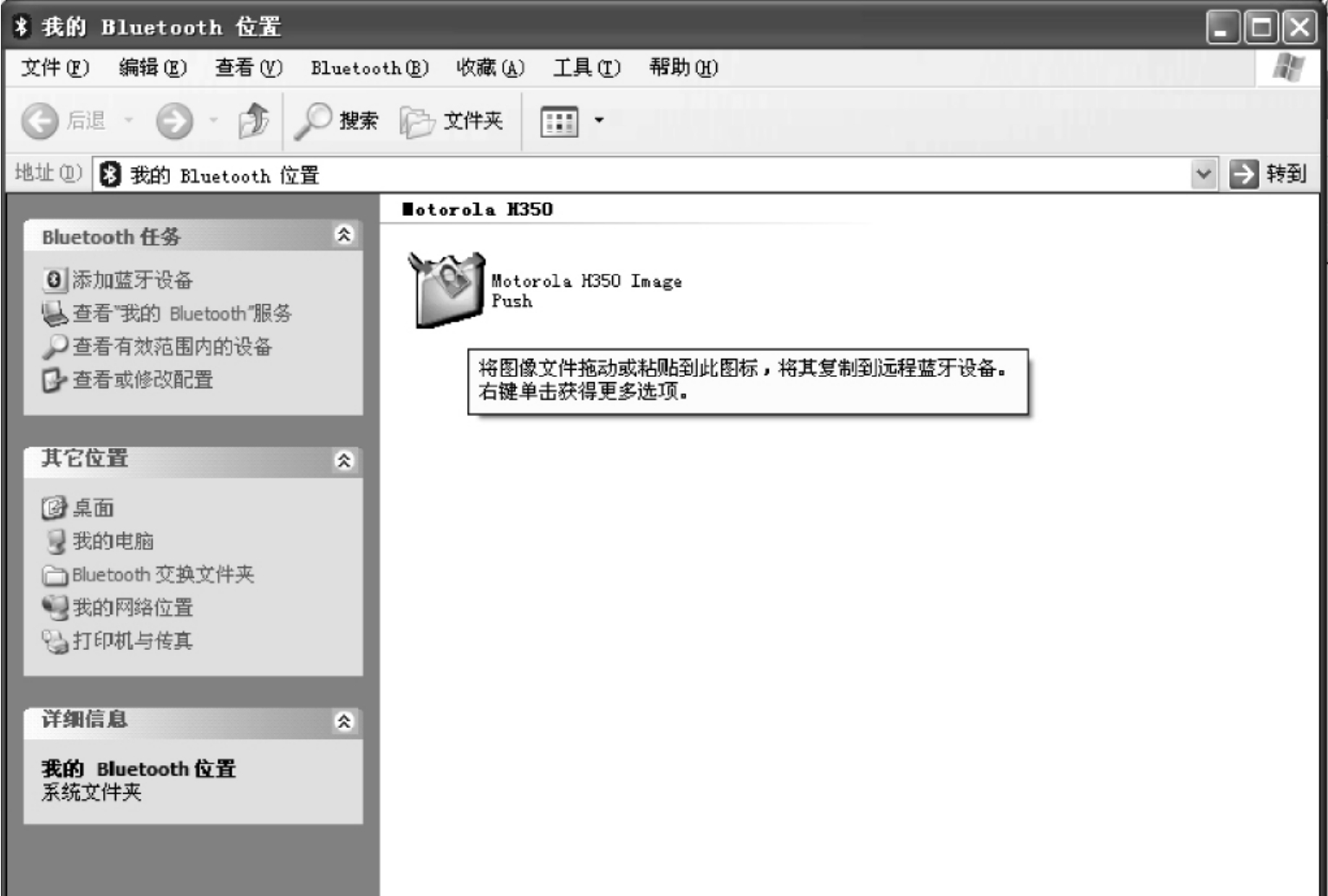The height and width of the screenshot is (896, 1328).
Task: Click the My Computer (我的电脑) icon
Action: click(x=55, y=542)
